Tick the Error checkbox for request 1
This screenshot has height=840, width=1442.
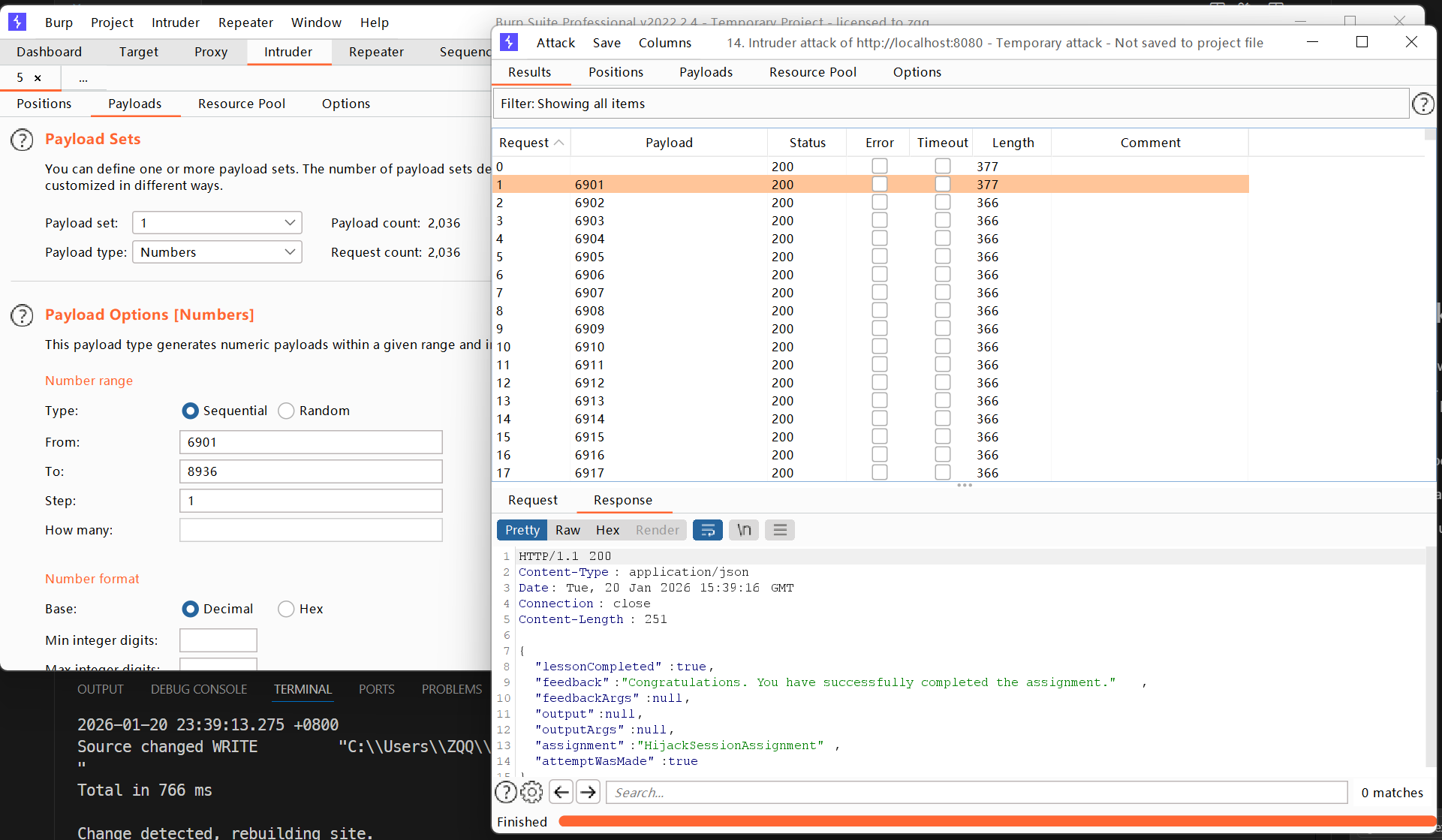(879, 185)
